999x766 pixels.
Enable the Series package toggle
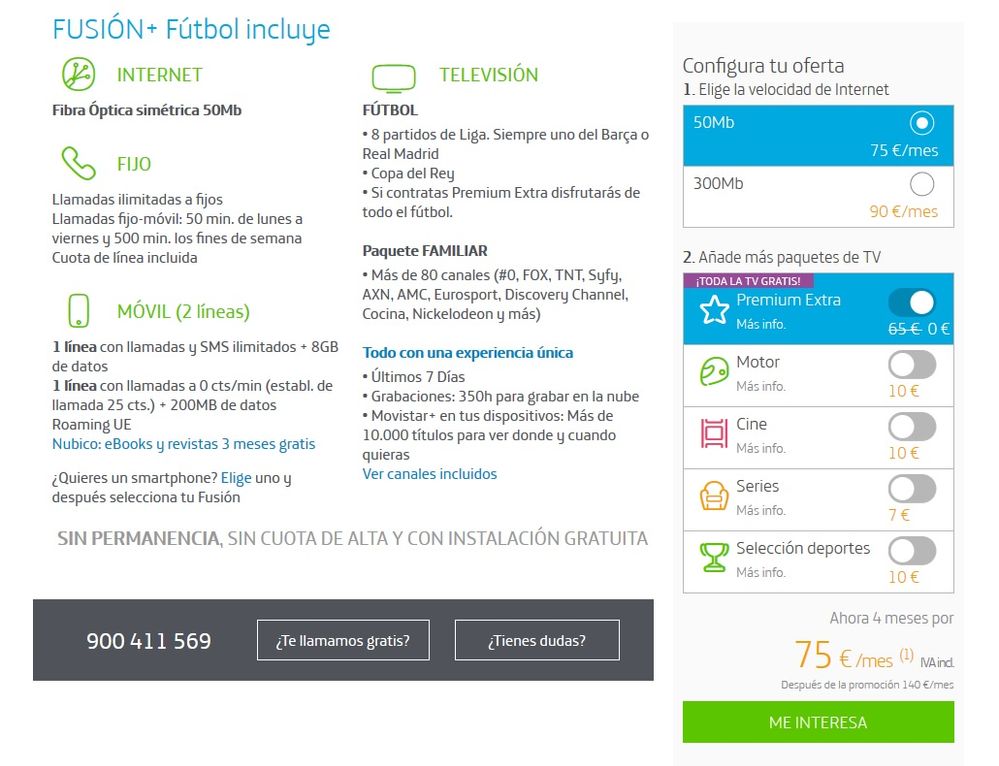(x=912, y=489)
